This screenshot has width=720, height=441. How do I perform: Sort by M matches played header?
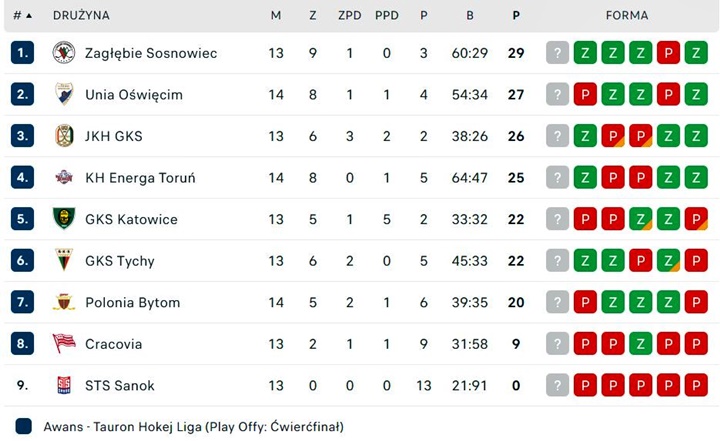pyautogui.click(x=276, y=16)
